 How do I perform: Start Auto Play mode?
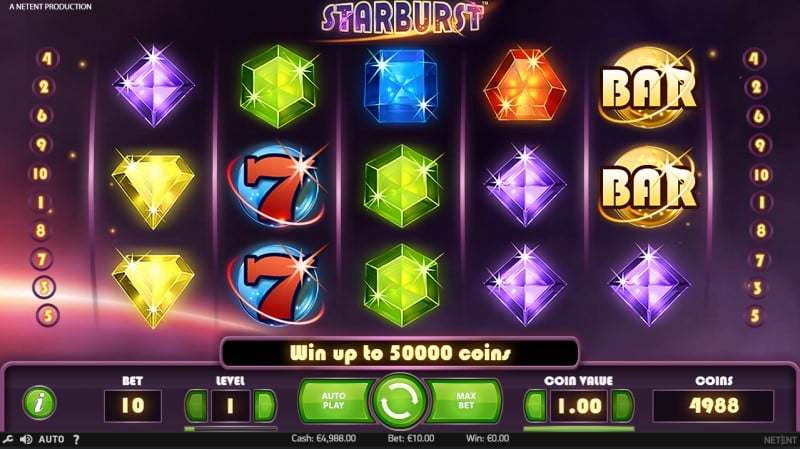coord(334,401)
